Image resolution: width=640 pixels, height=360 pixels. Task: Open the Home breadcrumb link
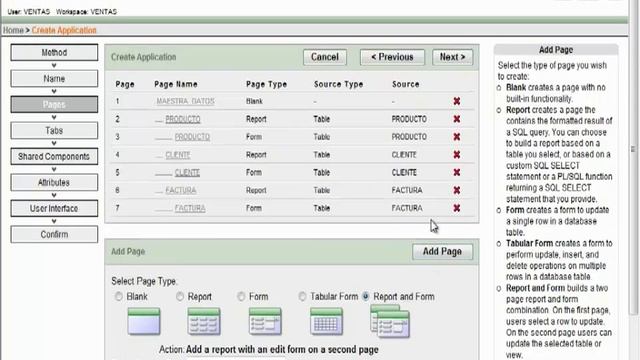[x=13, y=30]
